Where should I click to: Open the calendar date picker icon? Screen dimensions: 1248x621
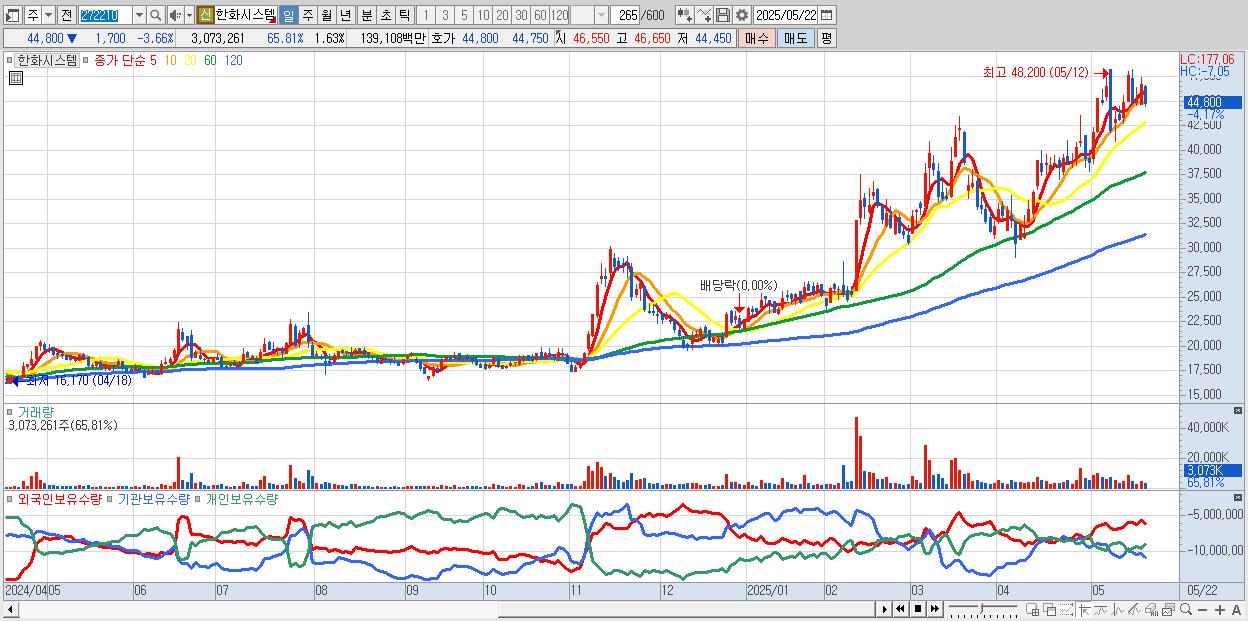pos(827,15)
